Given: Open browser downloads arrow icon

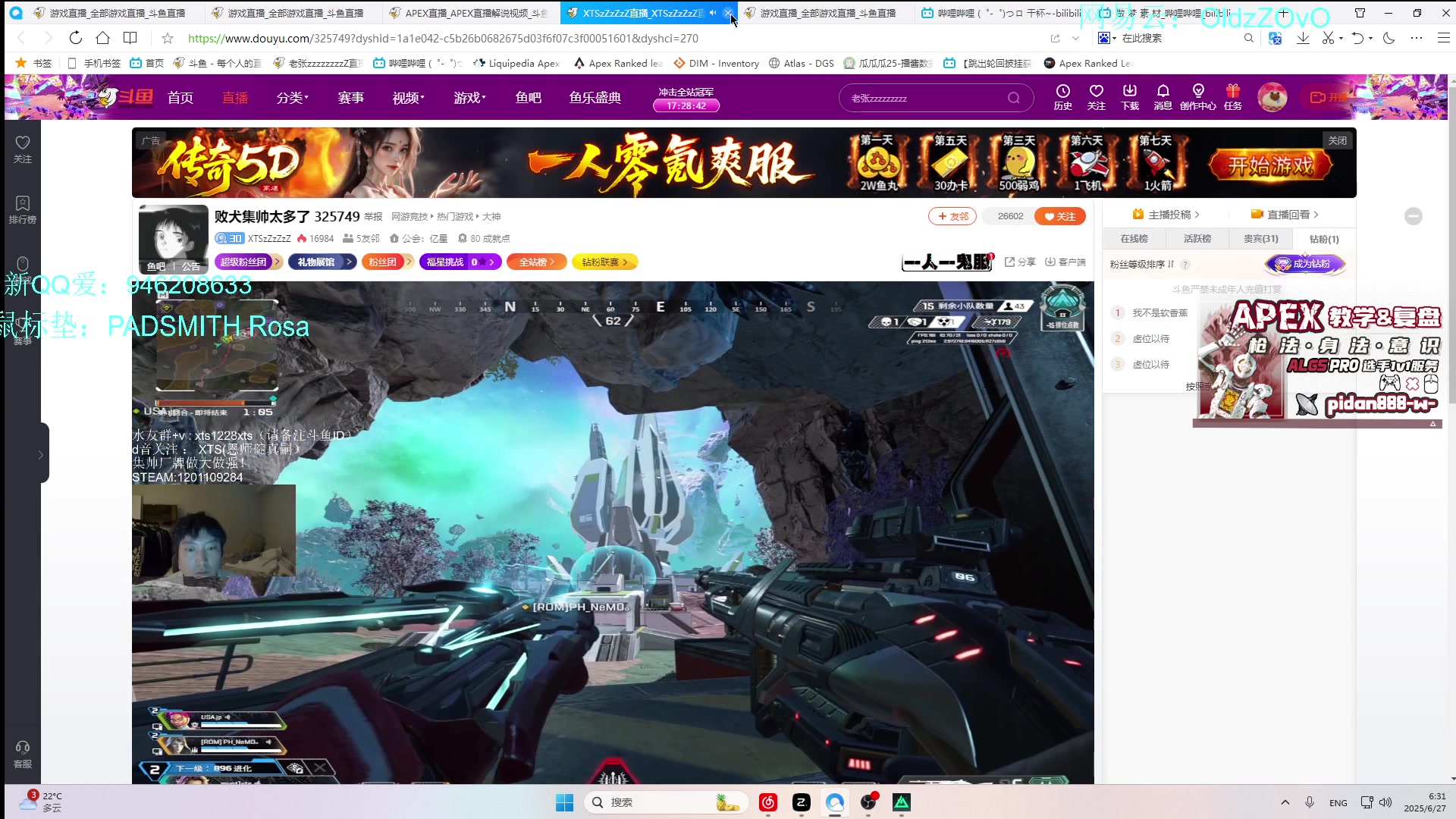Looking at the screenshot, I should (x=1303, y=38).
